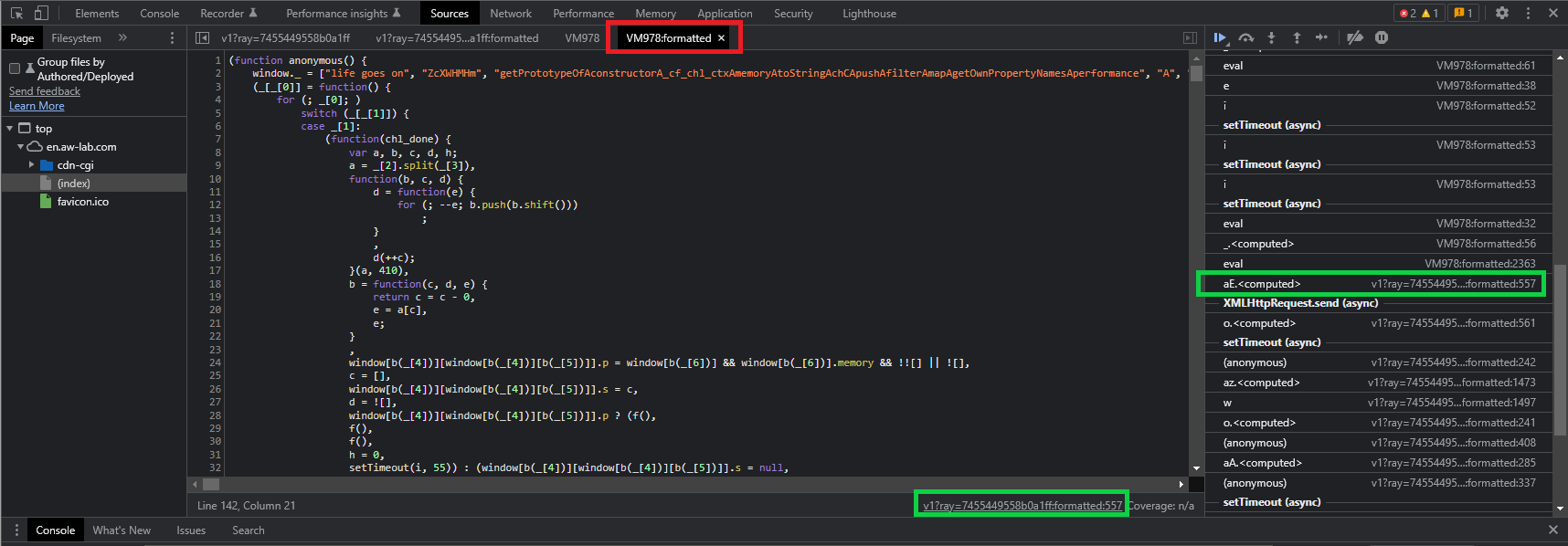
Task: Open the Lighthouse panel
Action: tap(869, 14)
